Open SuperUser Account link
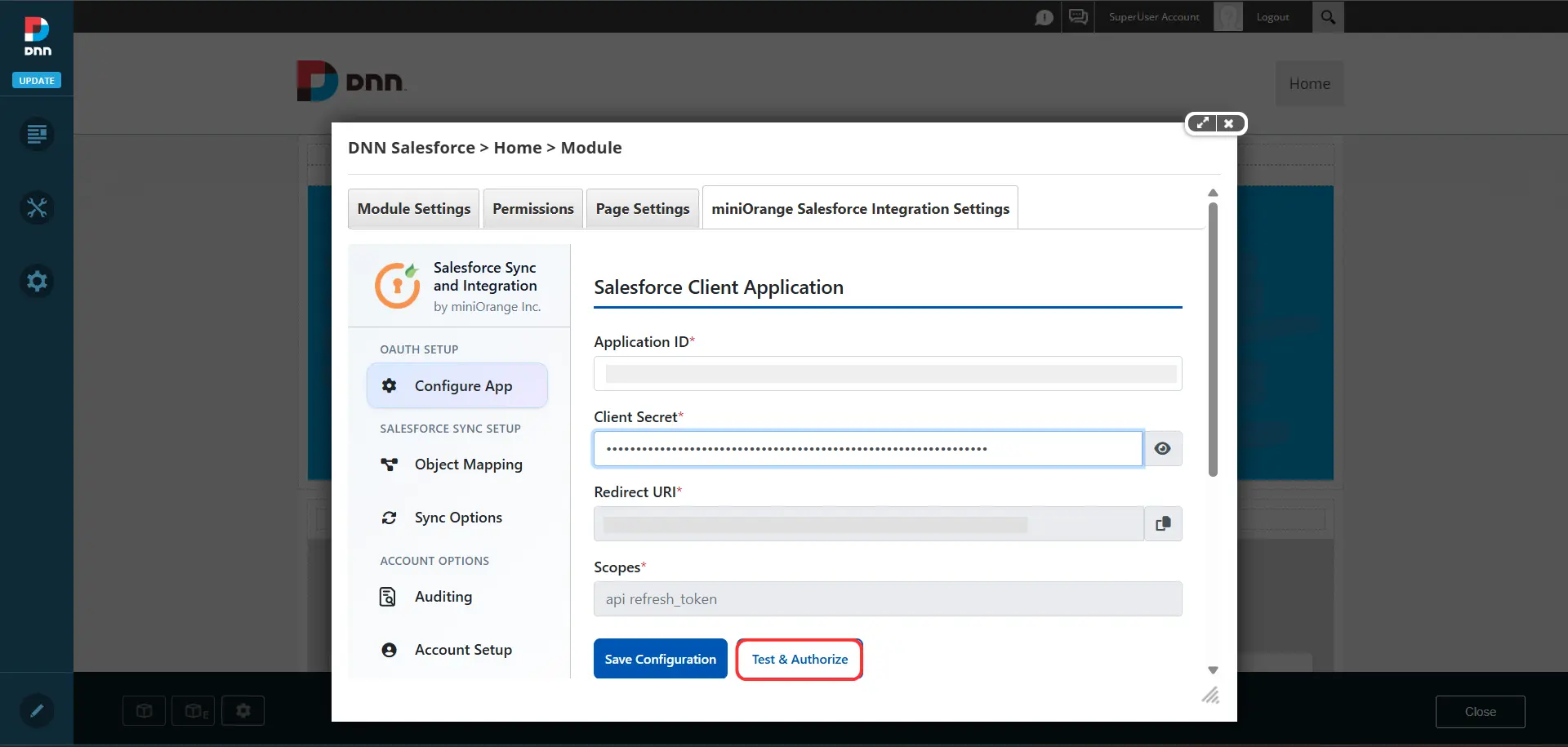The width and height of the screenshot is (1568, 747). [1154, 16]
